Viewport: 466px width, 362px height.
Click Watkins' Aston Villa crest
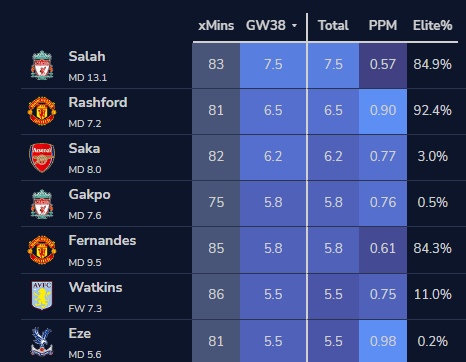tap(42, 295)
